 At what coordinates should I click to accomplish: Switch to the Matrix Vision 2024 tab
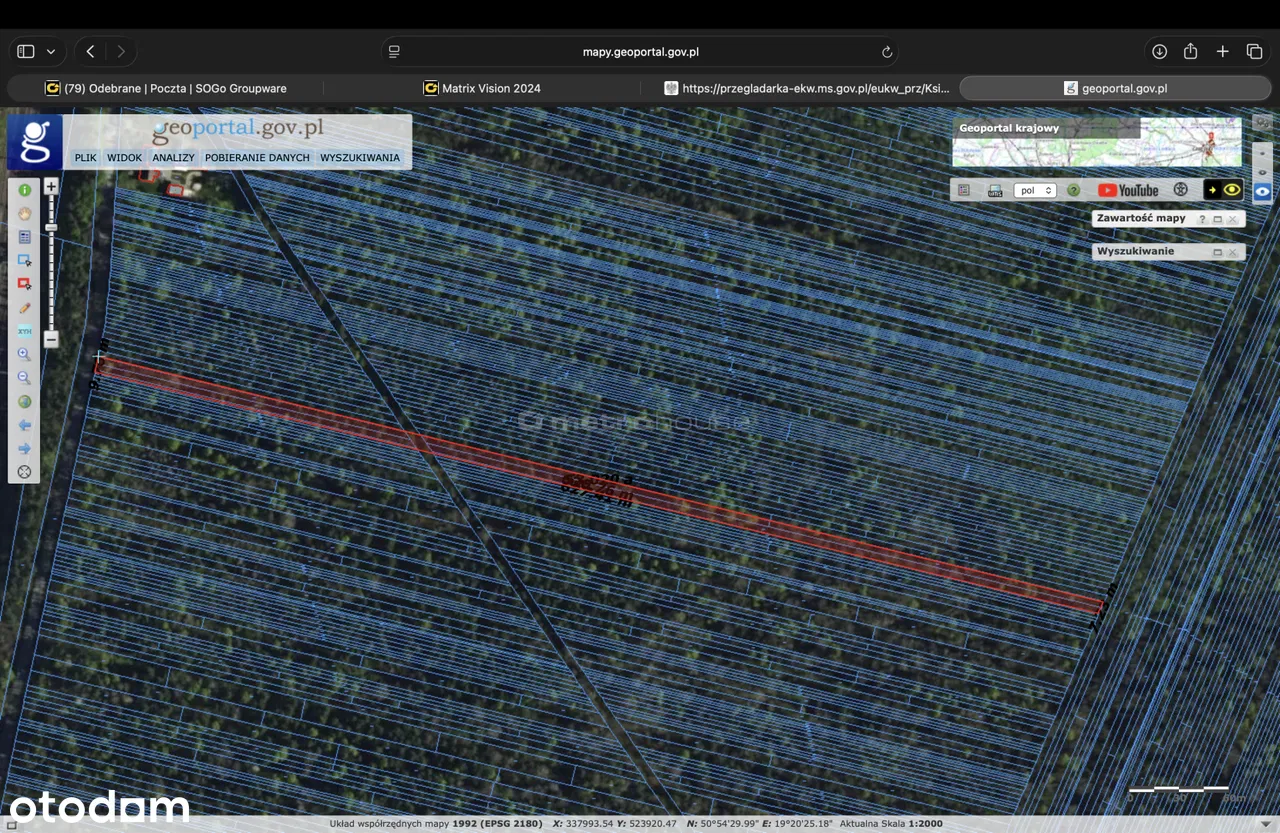click(x=481, y=88)
